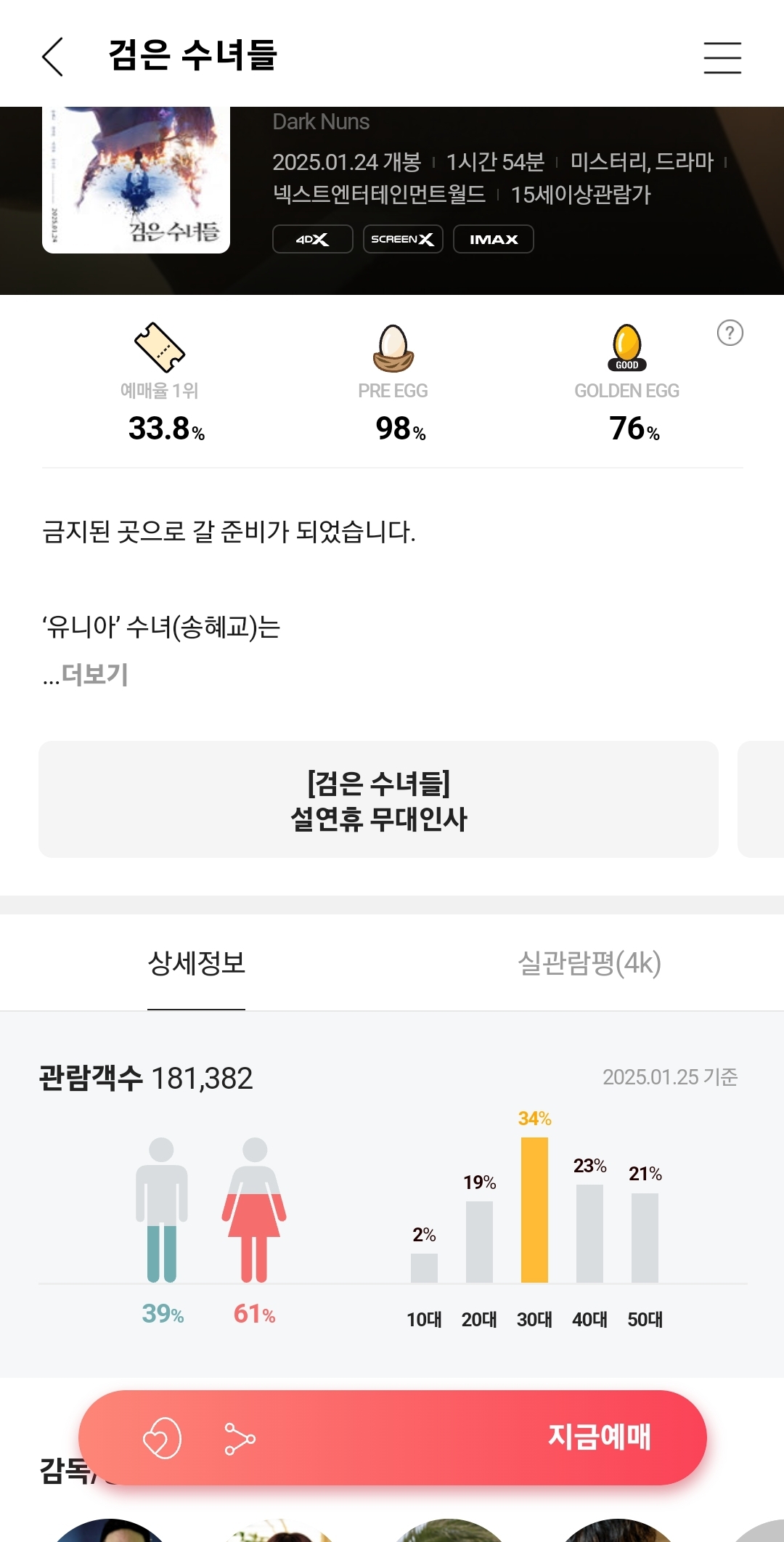Tap the Golden Egg icon
The width and height of the screenshot is (784, 1542).
click(626, 347)
